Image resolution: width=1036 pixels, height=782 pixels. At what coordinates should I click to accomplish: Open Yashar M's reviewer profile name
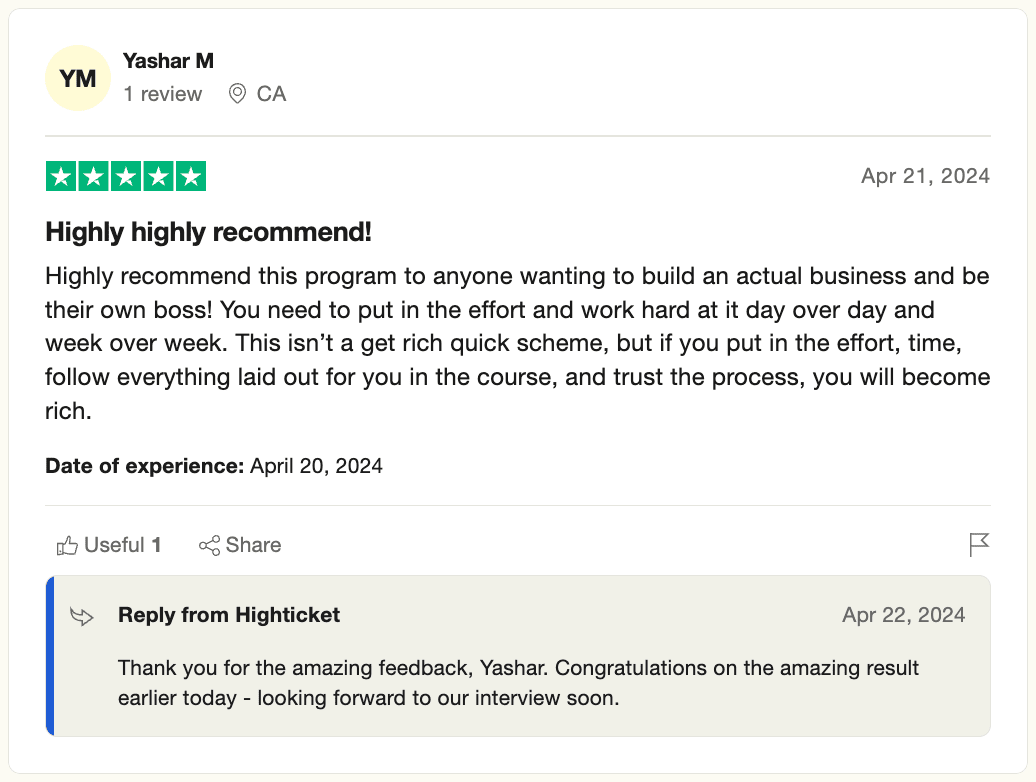(168, 61)
